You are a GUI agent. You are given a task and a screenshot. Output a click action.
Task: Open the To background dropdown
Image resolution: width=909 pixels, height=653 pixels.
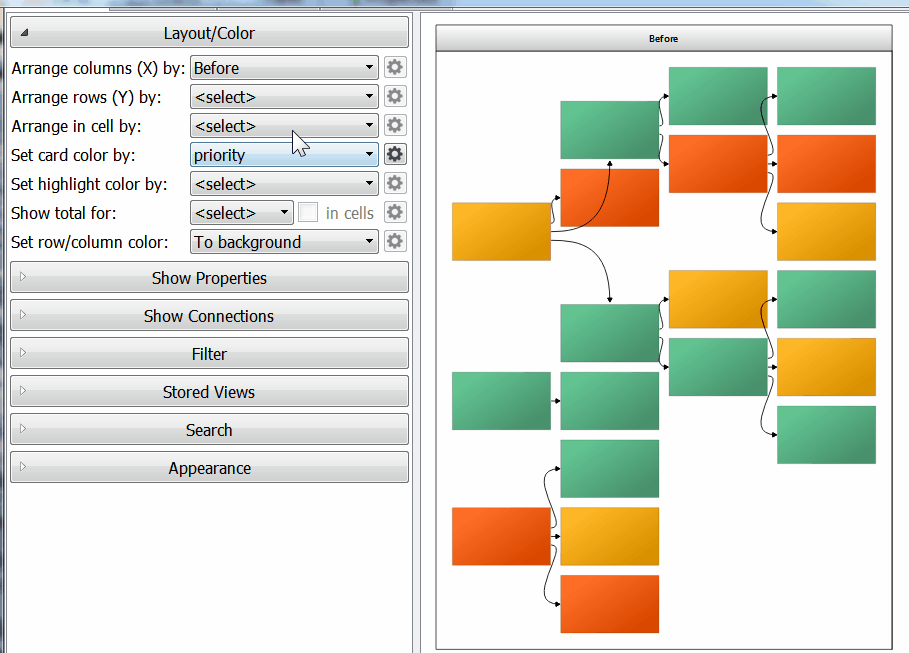point(284,242)
